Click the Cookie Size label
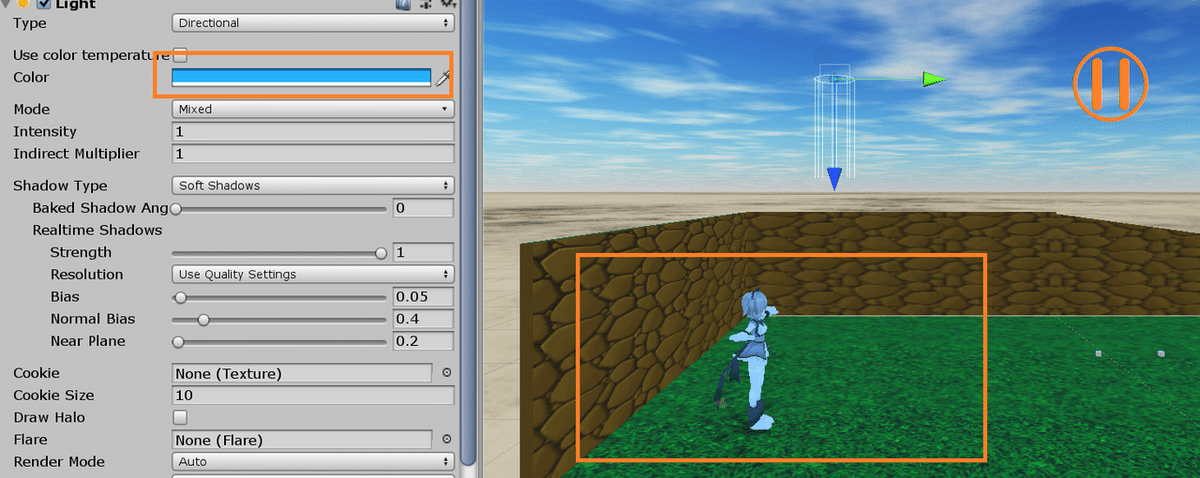This screenshot has height=478, width=1200. (54, 396)
